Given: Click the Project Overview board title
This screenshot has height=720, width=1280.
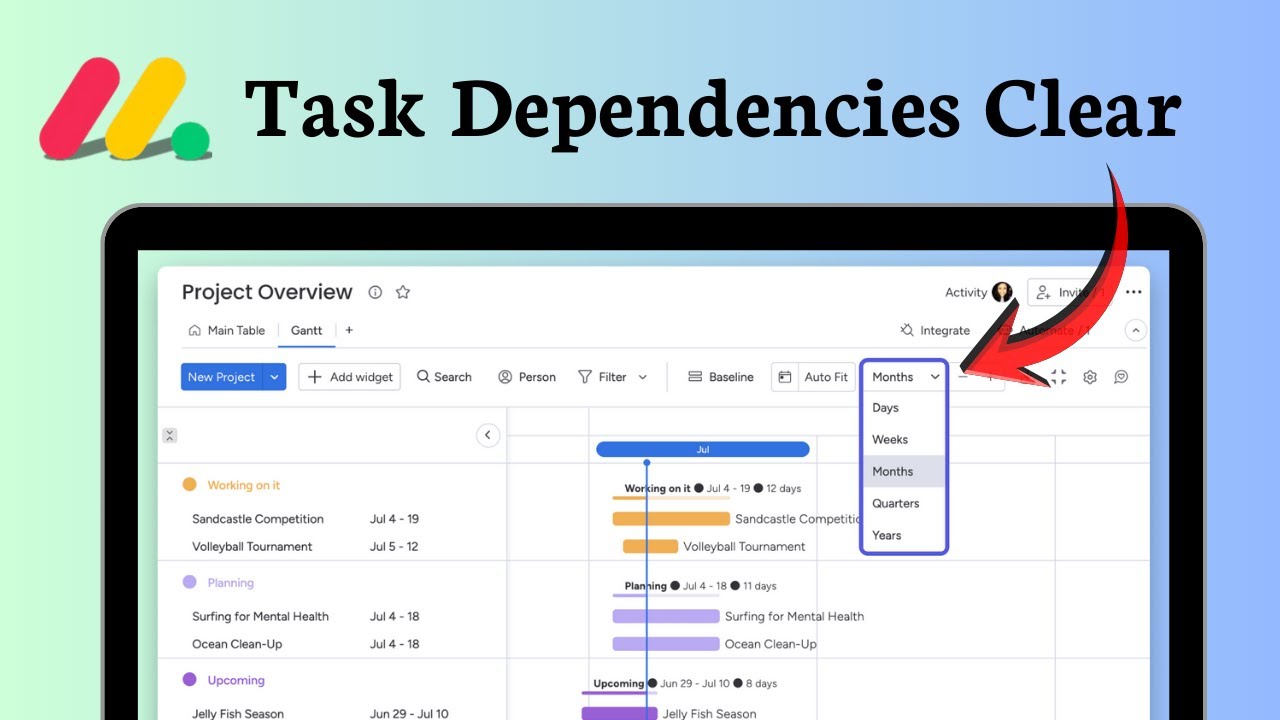Looking at the screenshot, I should 267,292.
